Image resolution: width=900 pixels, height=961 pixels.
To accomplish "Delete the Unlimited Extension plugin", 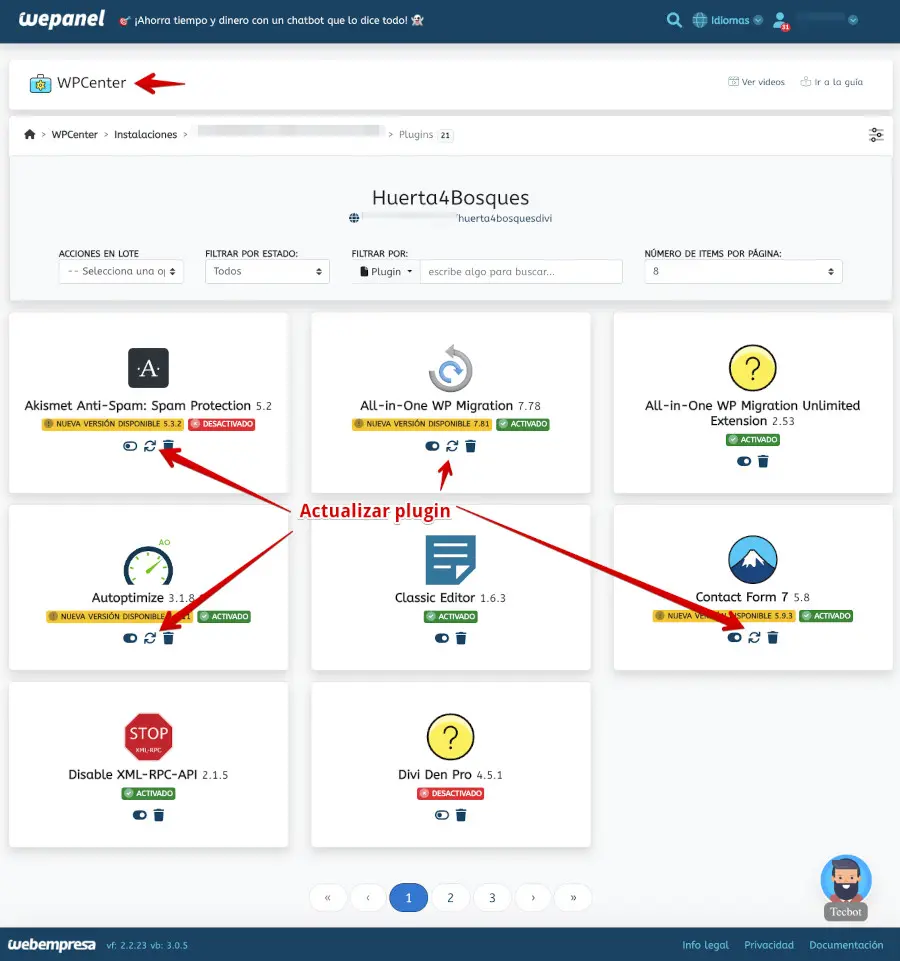I will coord(763,462).
